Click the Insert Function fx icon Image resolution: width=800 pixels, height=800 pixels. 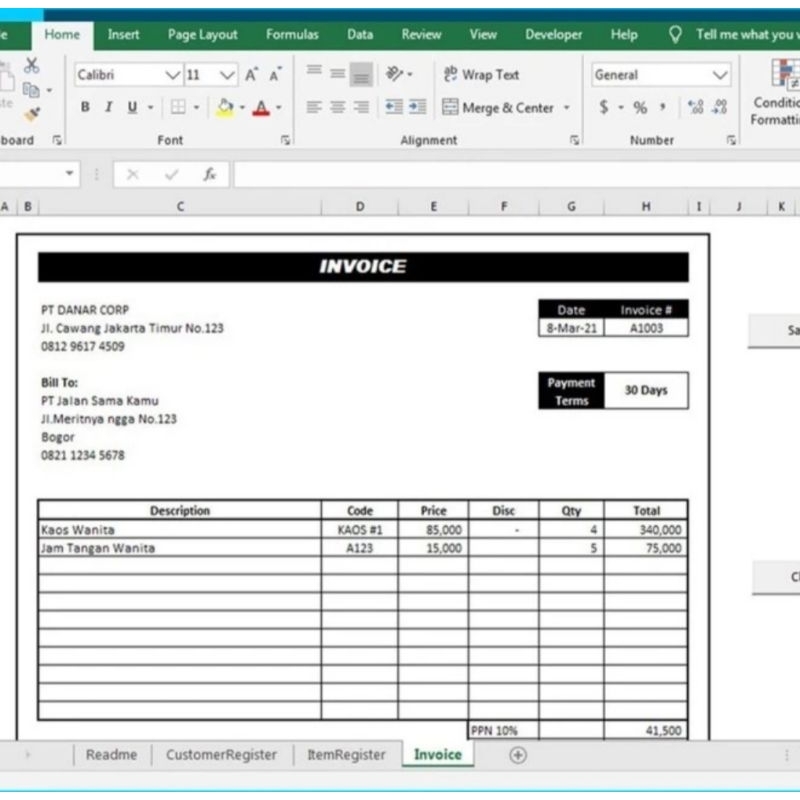pyautogui.click(x=209, y=174)
